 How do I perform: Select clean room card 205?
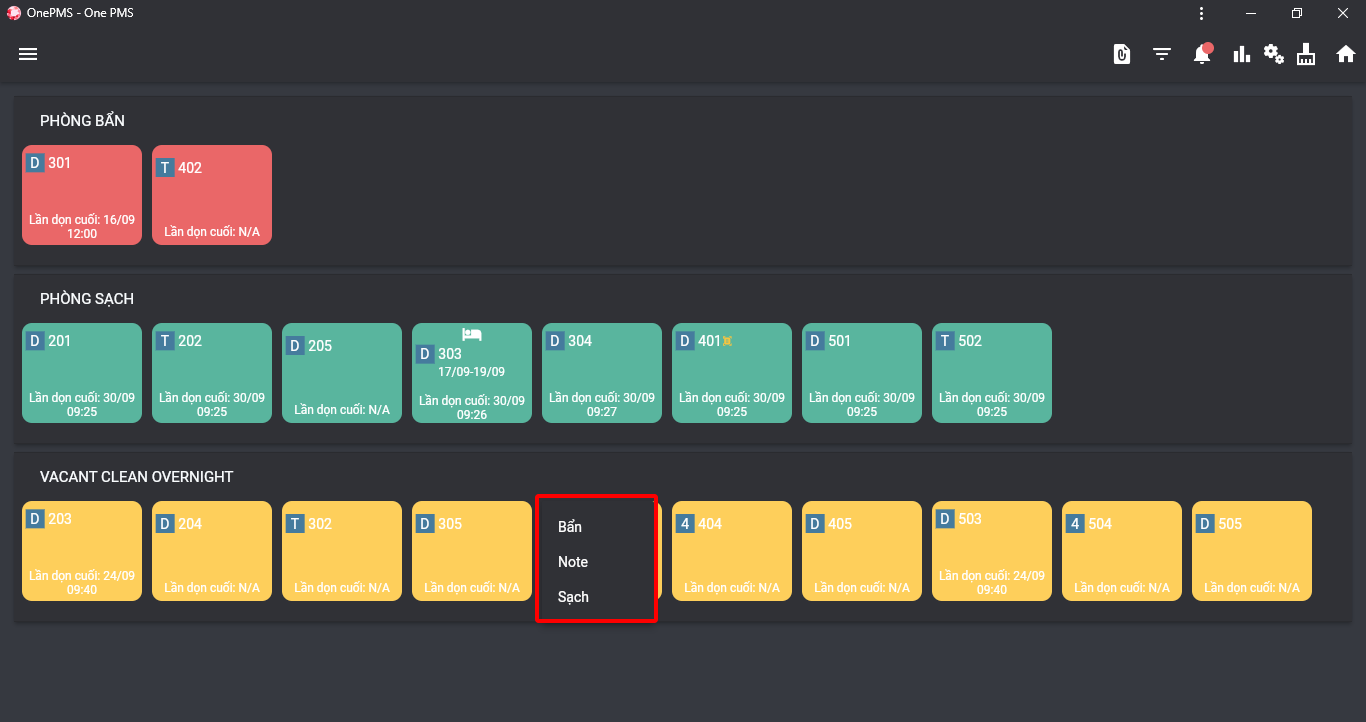coord(342,373)
